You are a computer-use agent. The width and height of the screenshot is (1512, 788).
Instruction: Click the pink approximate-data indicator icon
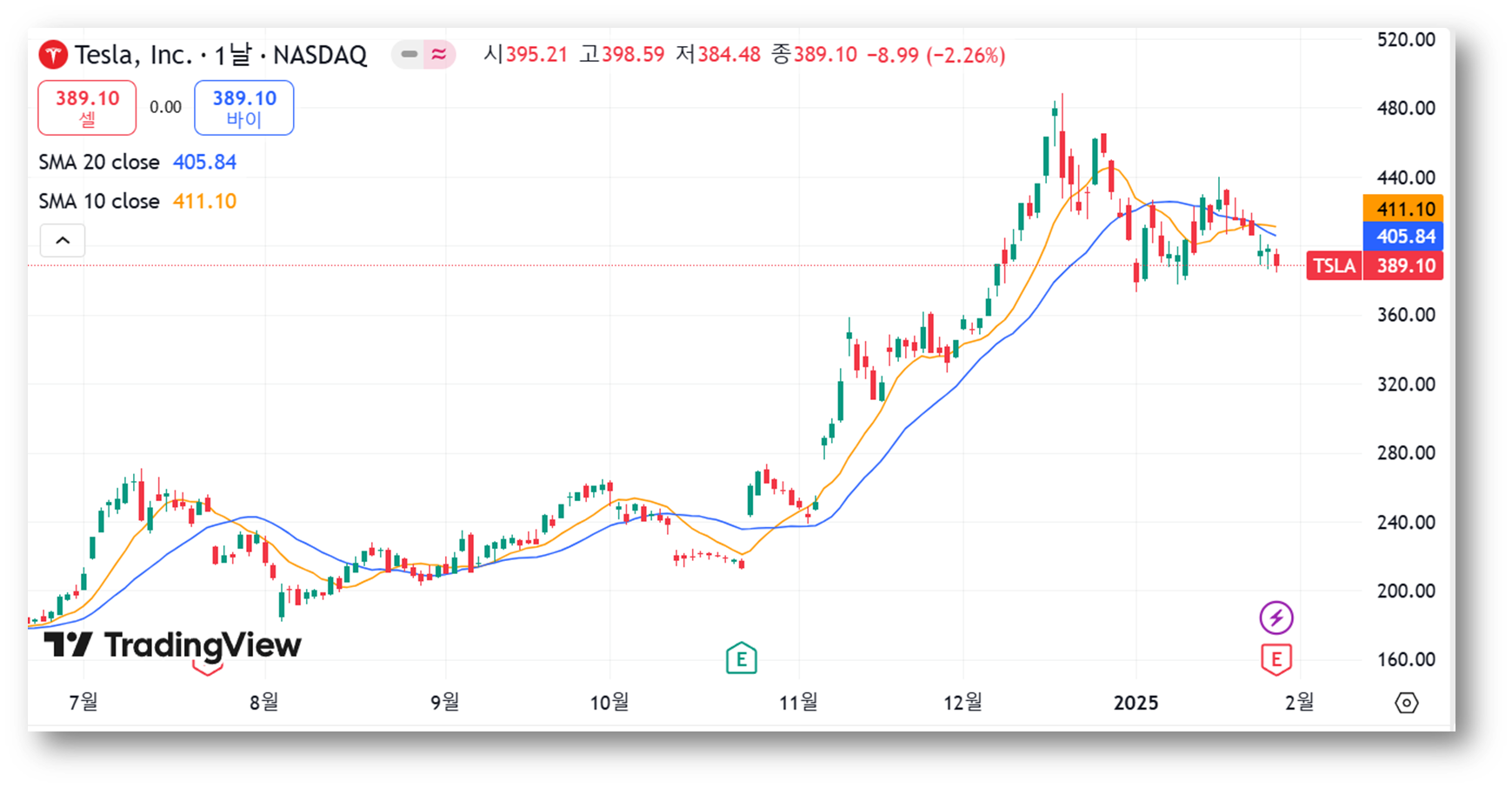point(439,55)
